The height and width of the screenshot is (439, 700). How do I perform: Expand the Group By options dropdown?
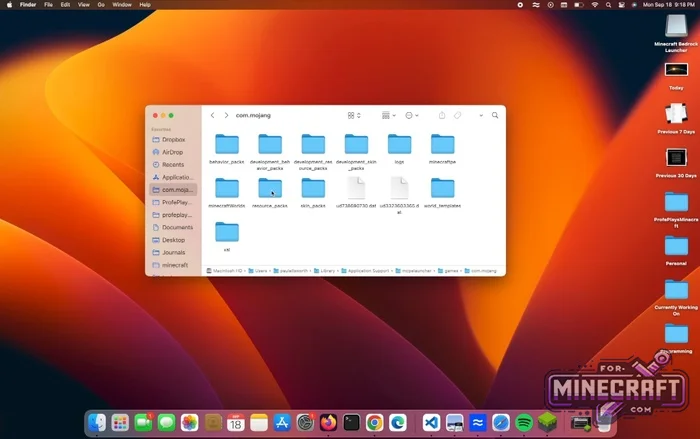pos(388,116)
